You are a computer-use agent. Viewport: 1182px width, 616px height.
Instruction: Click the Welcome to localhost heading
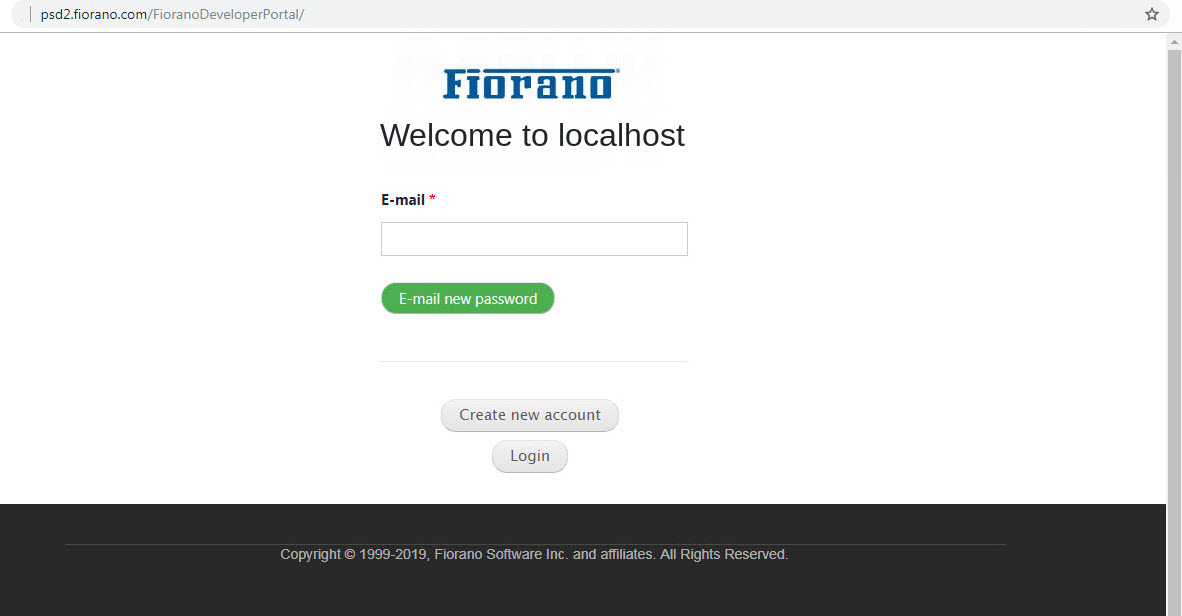click(x=532, y=136)
